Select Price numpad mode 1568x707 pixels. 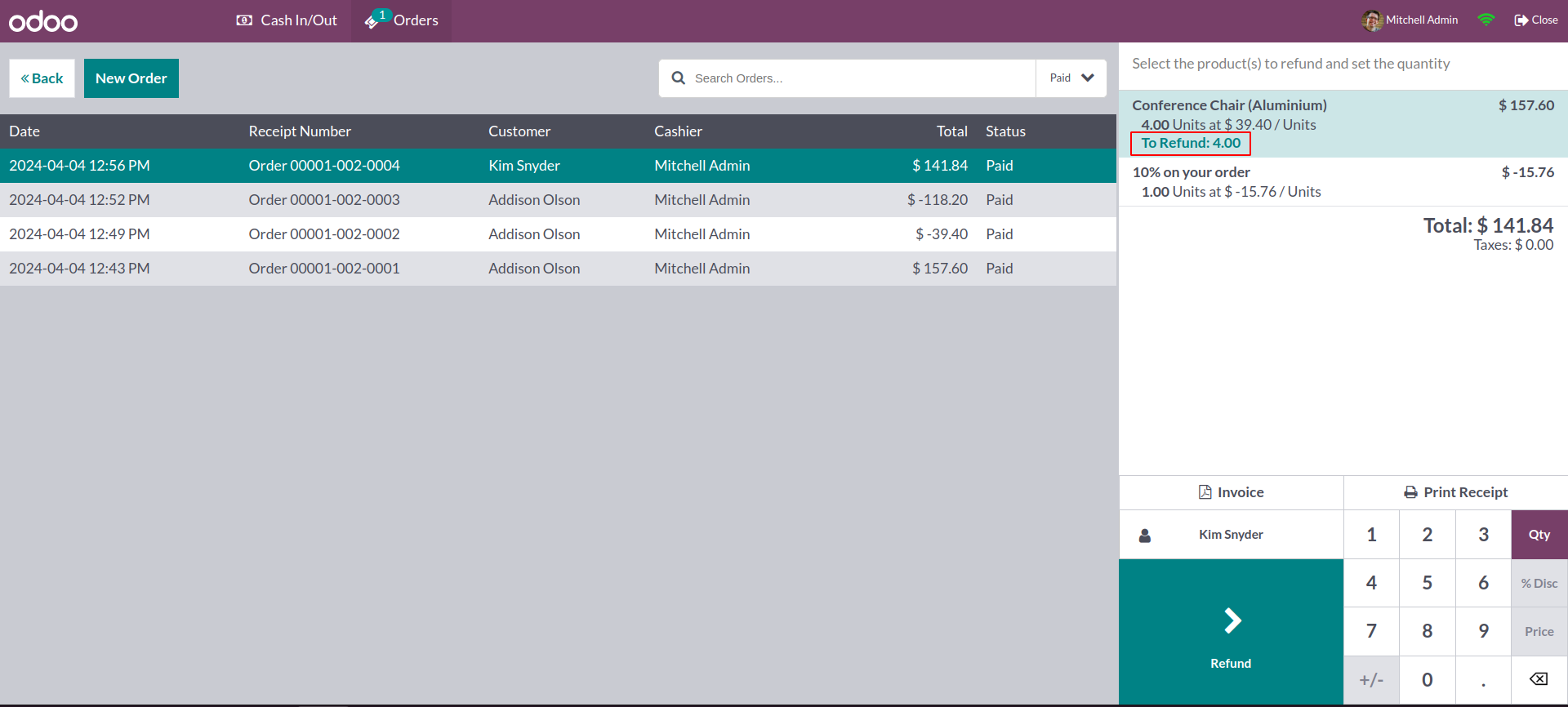[1539, 631]
